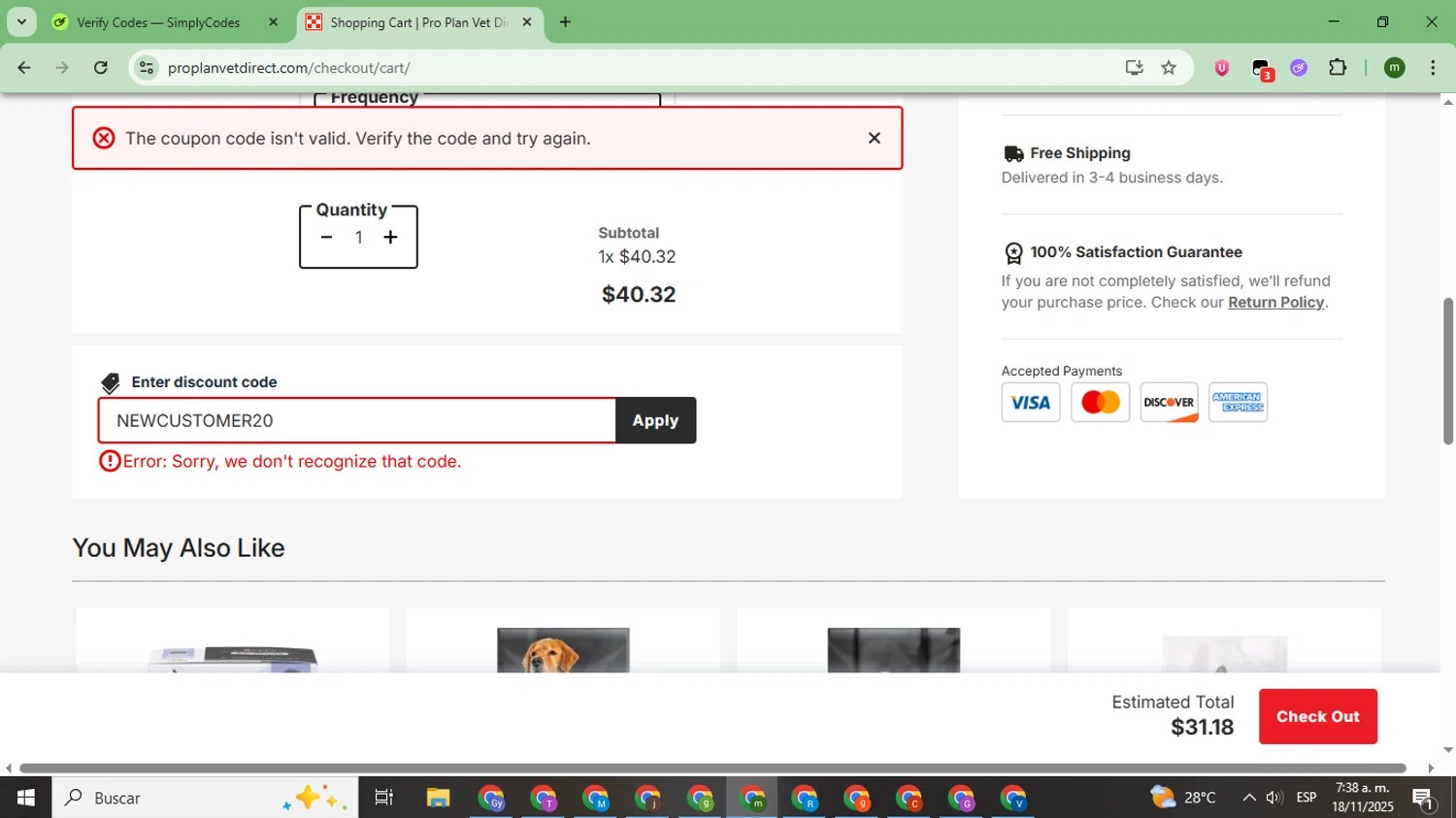Click the Visa payment icon
Viewport: 1456px width, 818px height.
coord(1030,402)
